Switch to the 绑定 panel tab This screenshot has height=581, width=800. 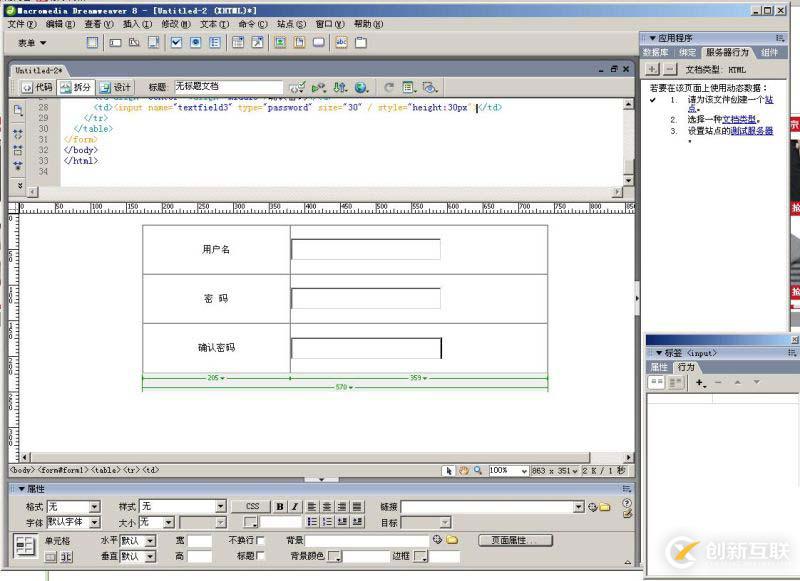pos(688,49)
